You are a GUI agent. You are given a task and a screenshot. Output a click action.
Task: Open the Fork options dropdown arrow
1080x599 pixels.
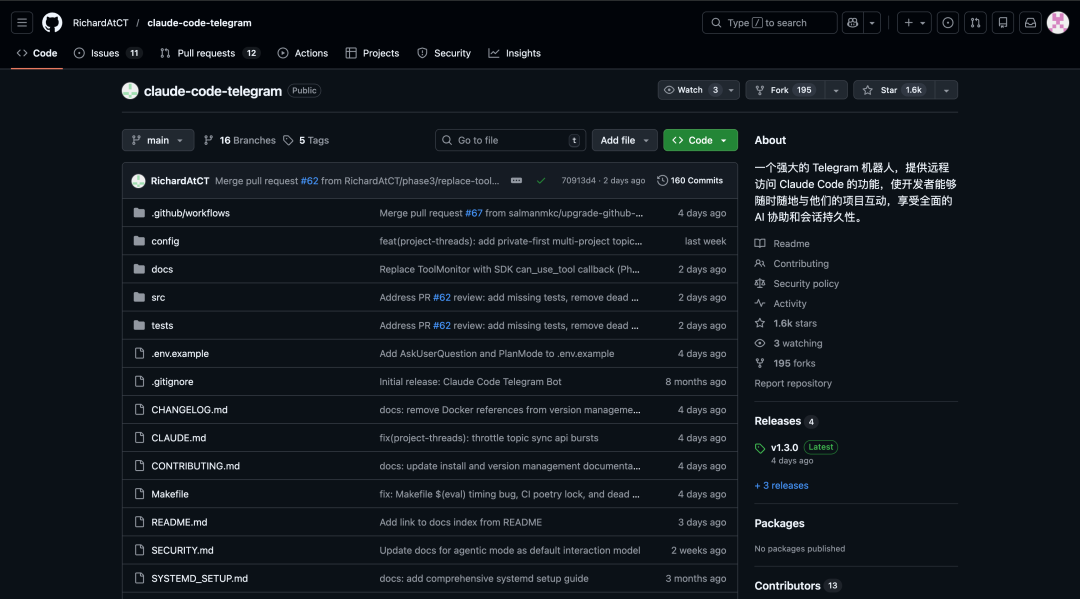pyautogui.click(x=835, y=90)
